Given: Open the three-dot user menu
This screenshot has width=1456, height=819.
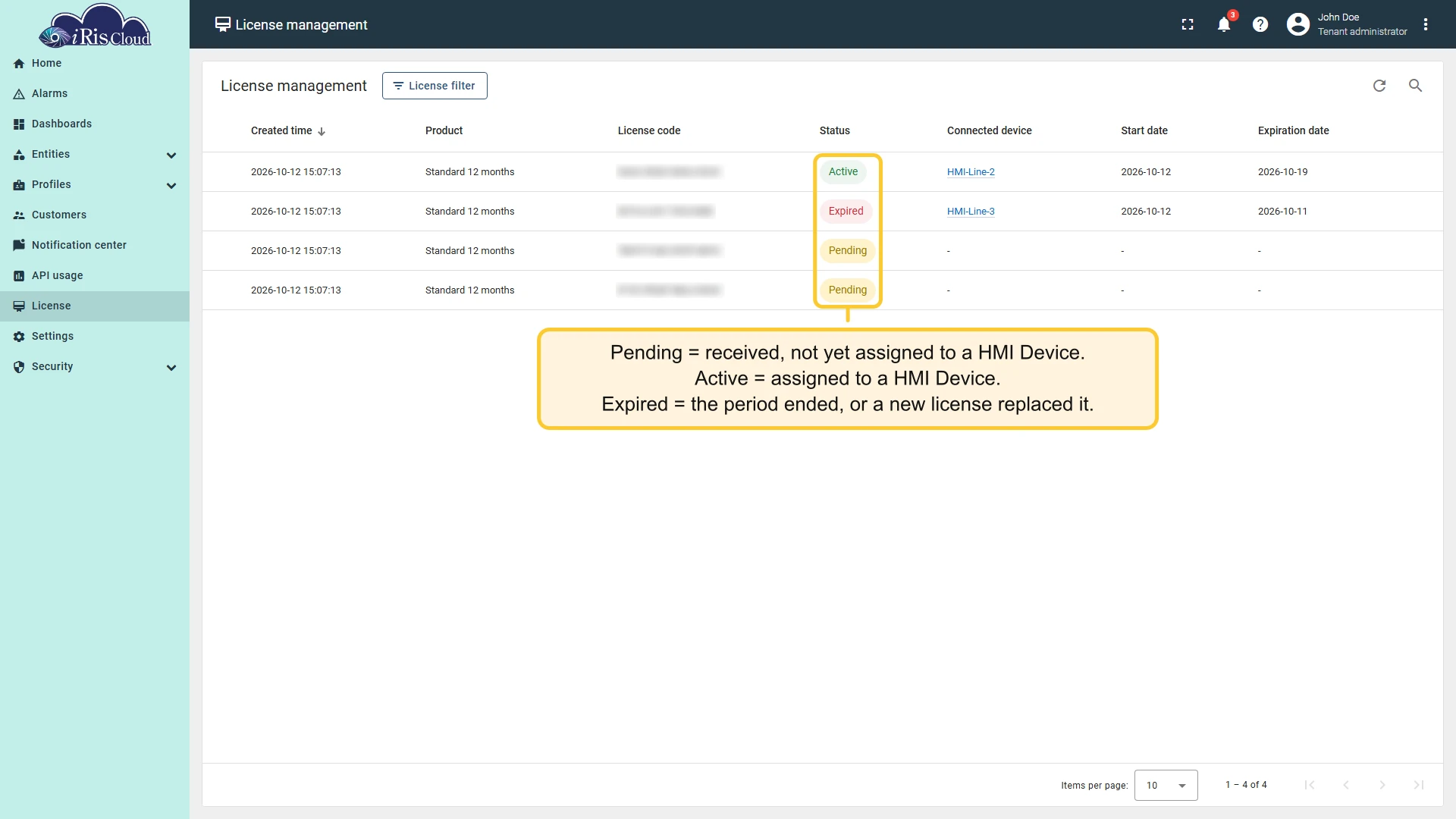Looking at the screenshot, I should (x=1426, y=24).
